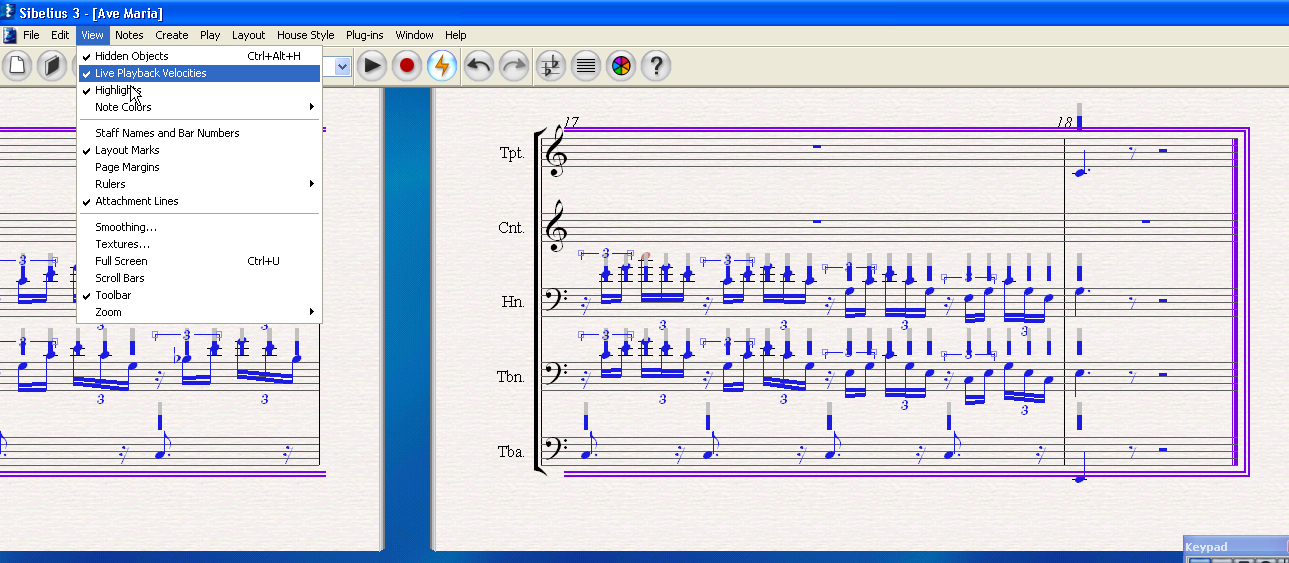Image resolution: width=1289 pixels, height=563 pixels.
Task: Click the Keypad window title bar
Action: pos(1236,546)
